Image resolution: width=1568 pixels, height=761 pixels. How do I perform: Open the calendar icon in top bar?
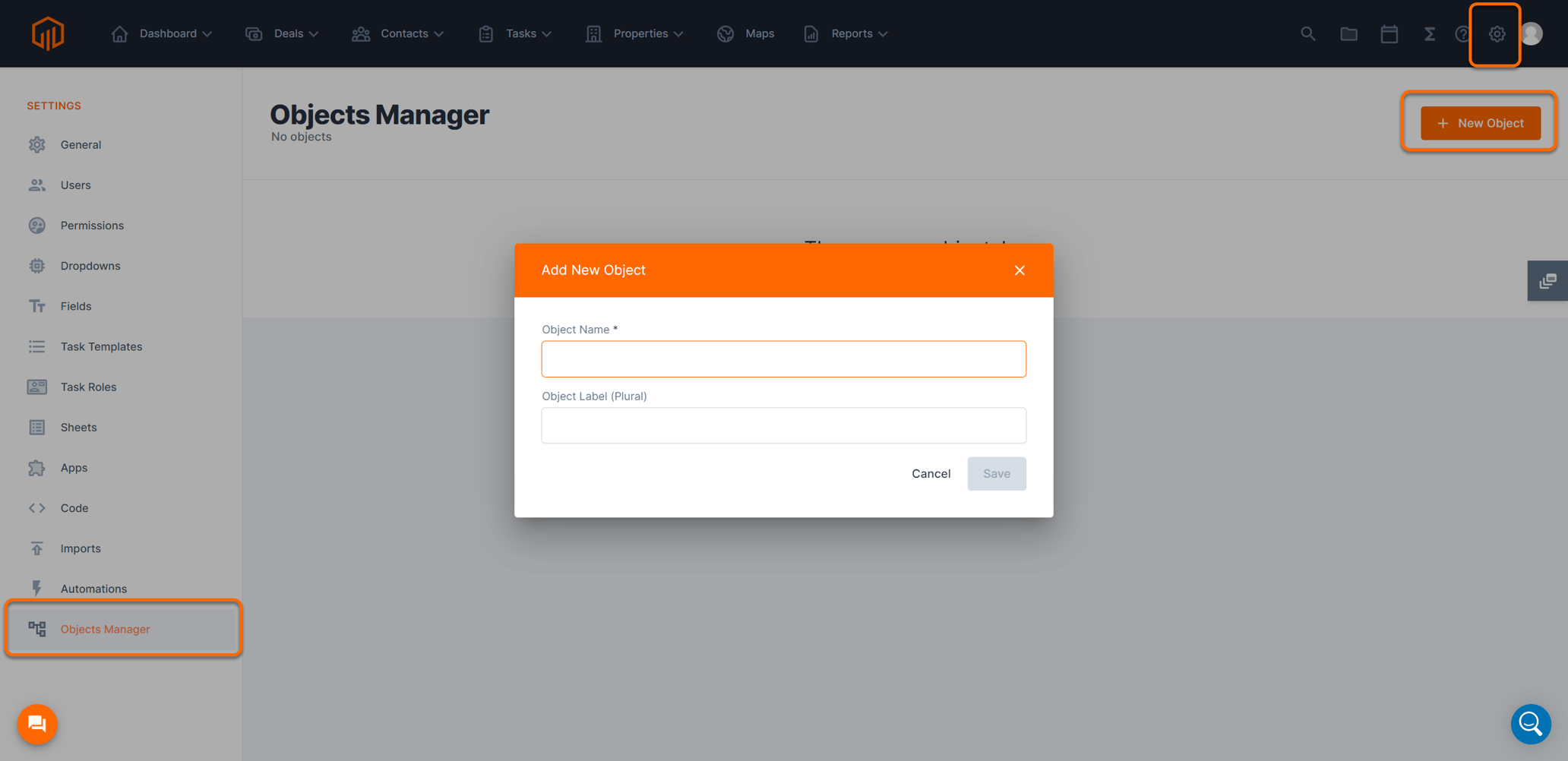1389,33
